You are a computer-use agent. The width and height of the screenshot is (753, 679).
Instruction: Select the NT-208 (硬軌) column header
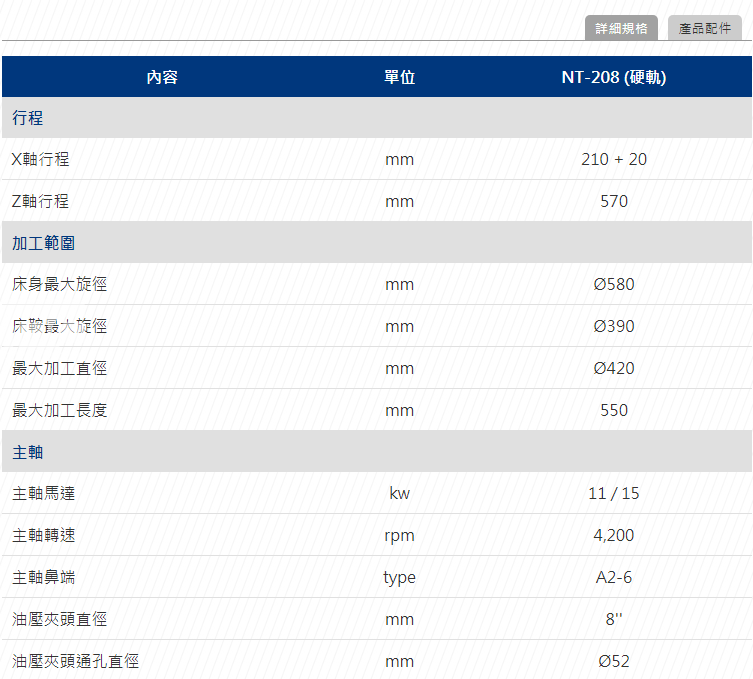(x=614, y=77)
